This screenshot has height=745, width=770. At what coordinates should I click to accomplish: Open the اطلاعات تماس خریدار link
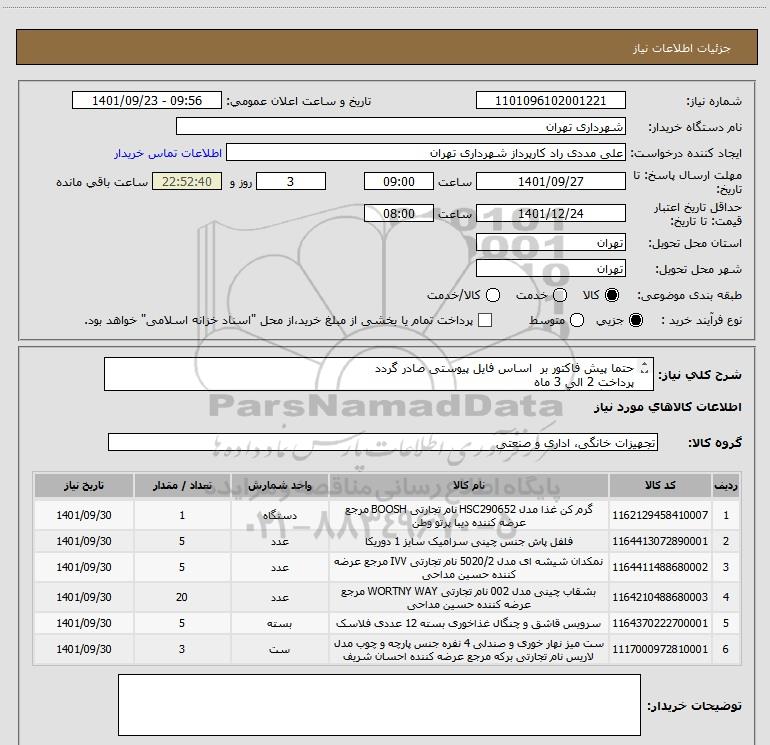click(168, 153)
